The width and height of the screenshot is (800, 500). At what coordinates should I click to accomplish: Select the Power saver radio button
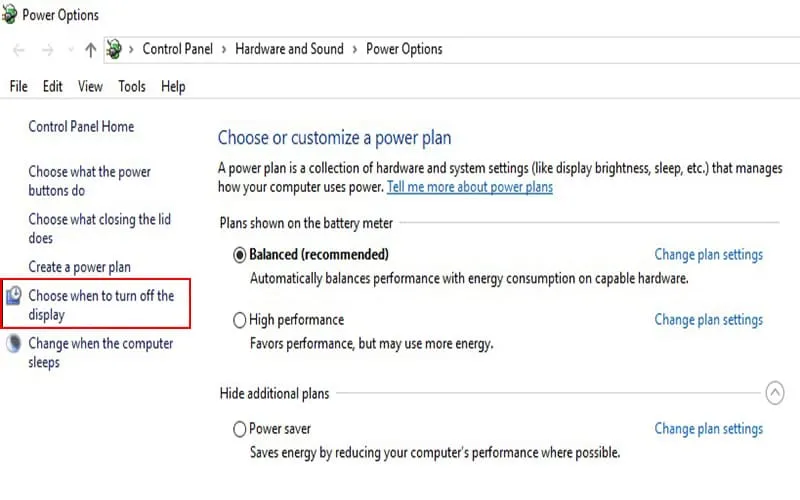click(239, 430)
